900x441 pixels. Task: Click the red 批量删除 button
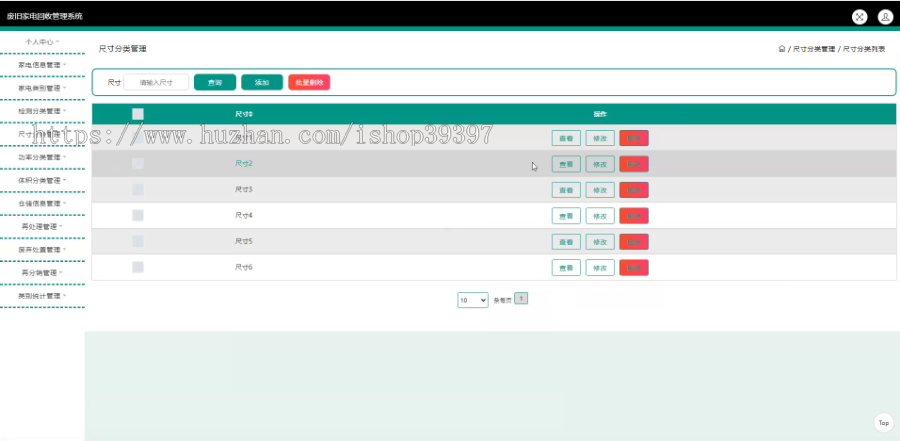309,82
